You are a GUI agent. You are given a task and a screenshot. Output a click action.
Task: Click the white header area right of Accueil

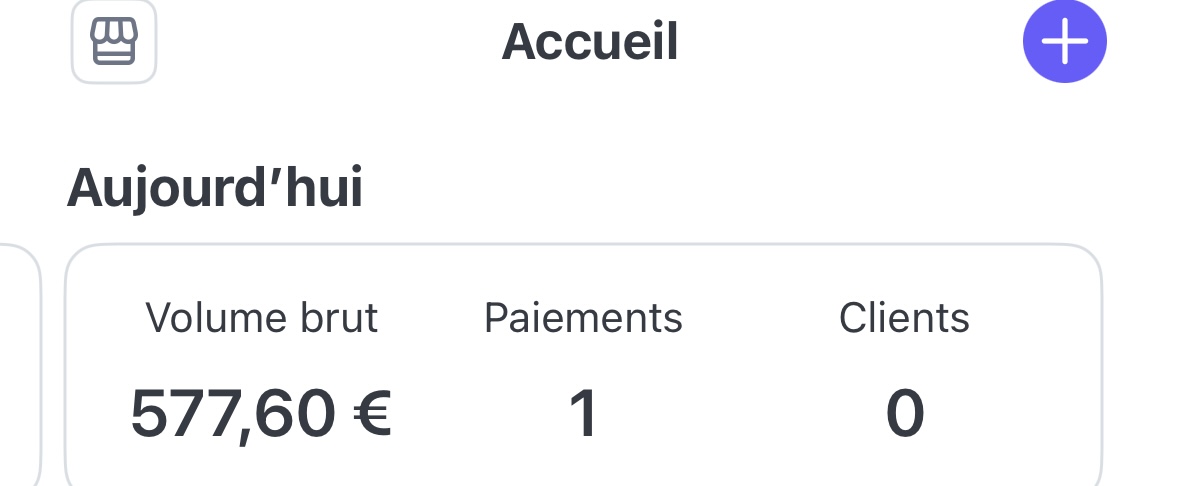coord(850,42)
